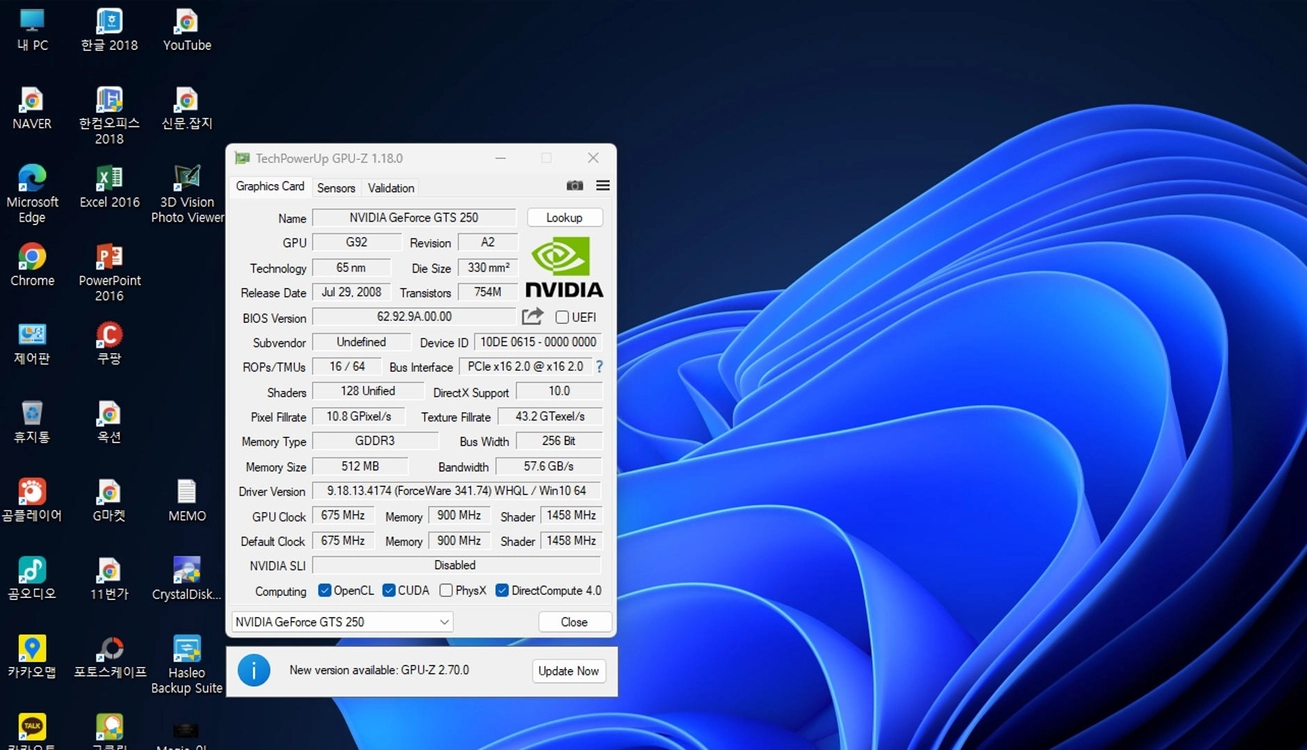Open the NAVER desktop shortcut

pos(32,108)
